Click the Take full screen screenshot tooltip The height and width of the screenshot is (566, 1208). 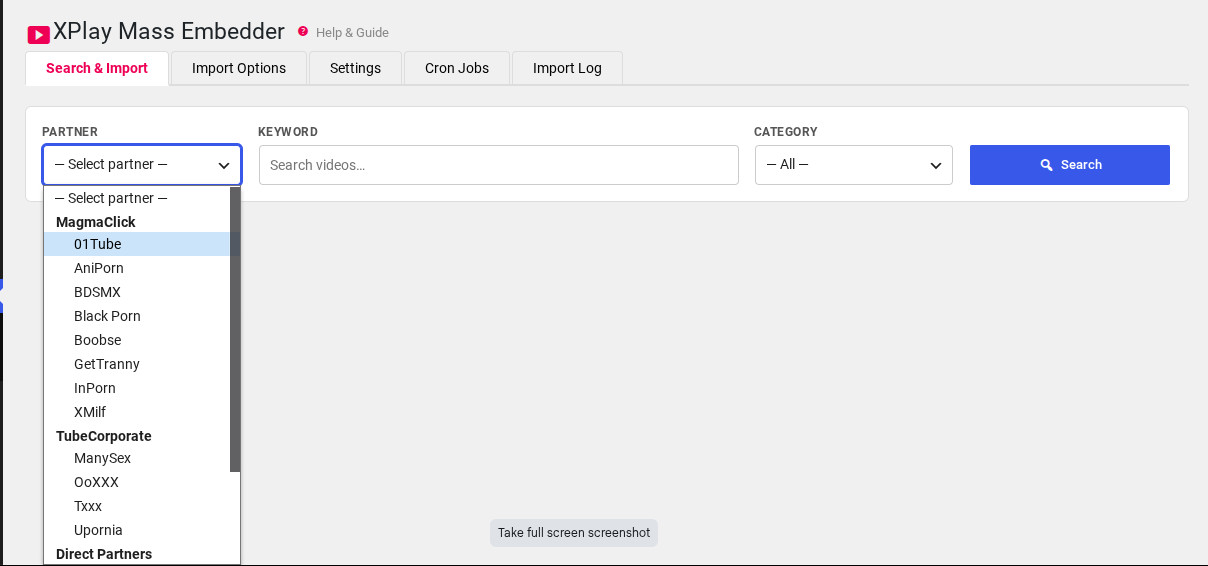coord(574,533)
